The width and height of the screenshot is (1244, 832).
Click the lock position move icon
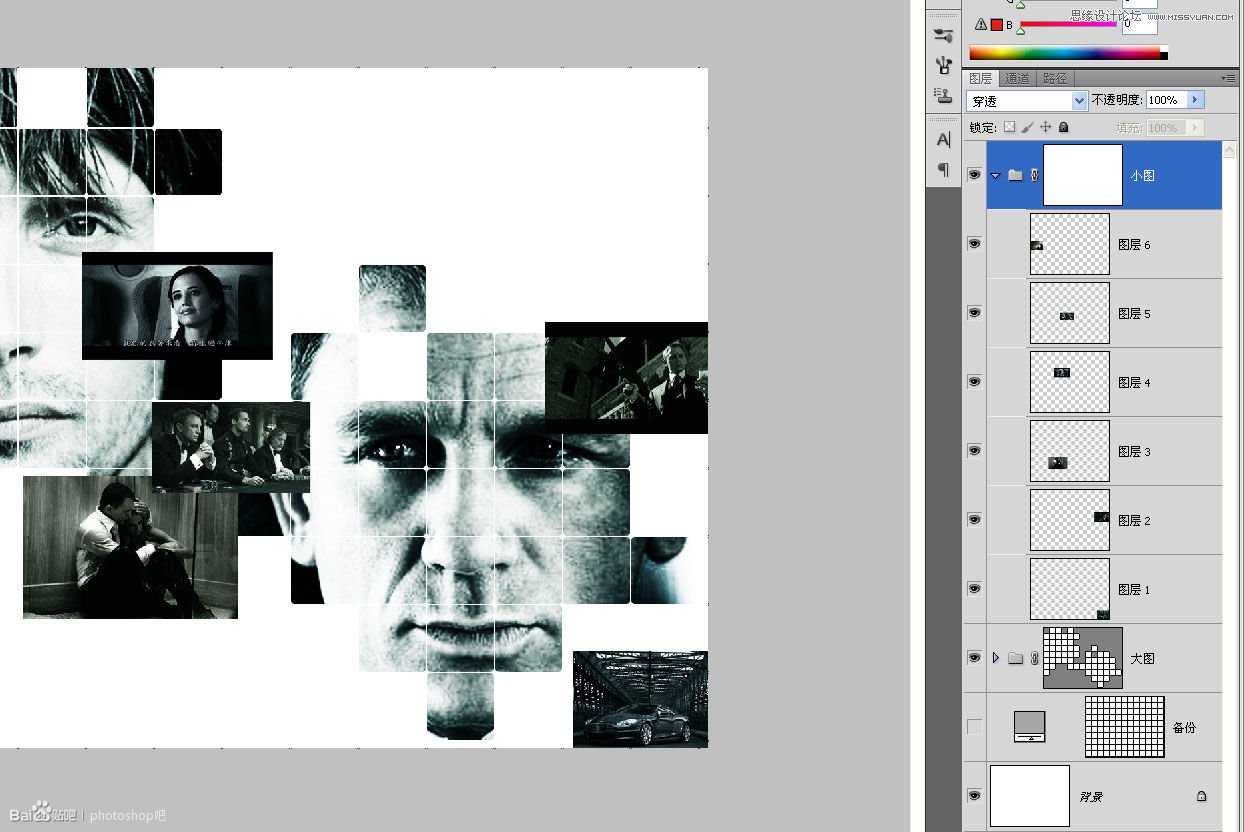(x=1045, y=127)
